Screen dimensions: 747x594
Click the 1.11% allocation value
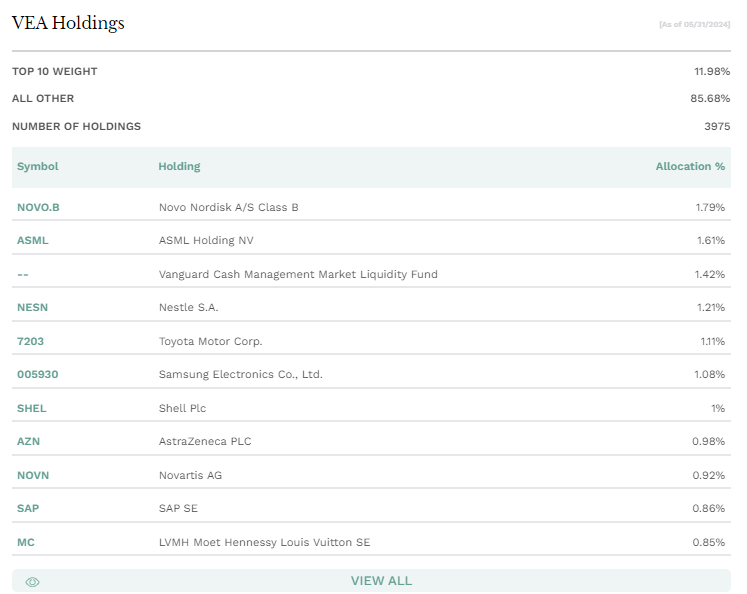point(713,341)
